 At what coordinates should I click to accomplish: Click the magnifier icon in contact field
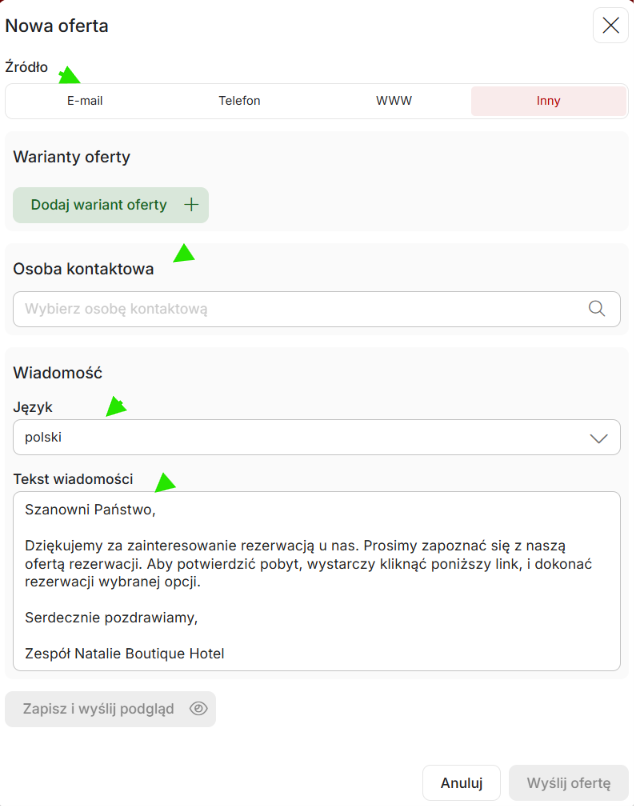[x=596, y=308]
